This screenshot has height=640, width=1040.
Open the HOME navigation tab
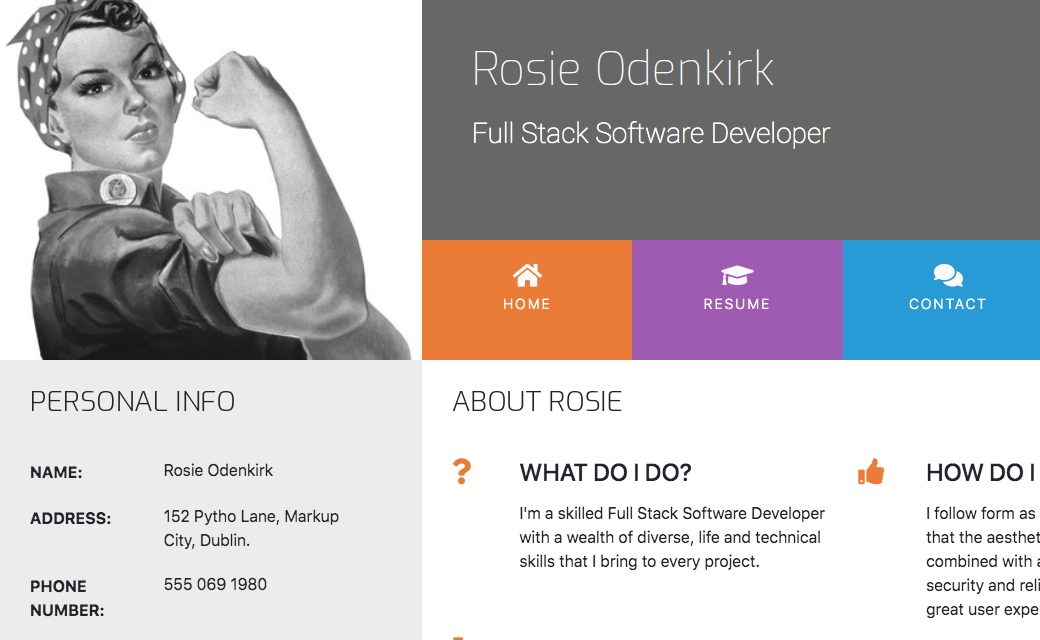527,300
